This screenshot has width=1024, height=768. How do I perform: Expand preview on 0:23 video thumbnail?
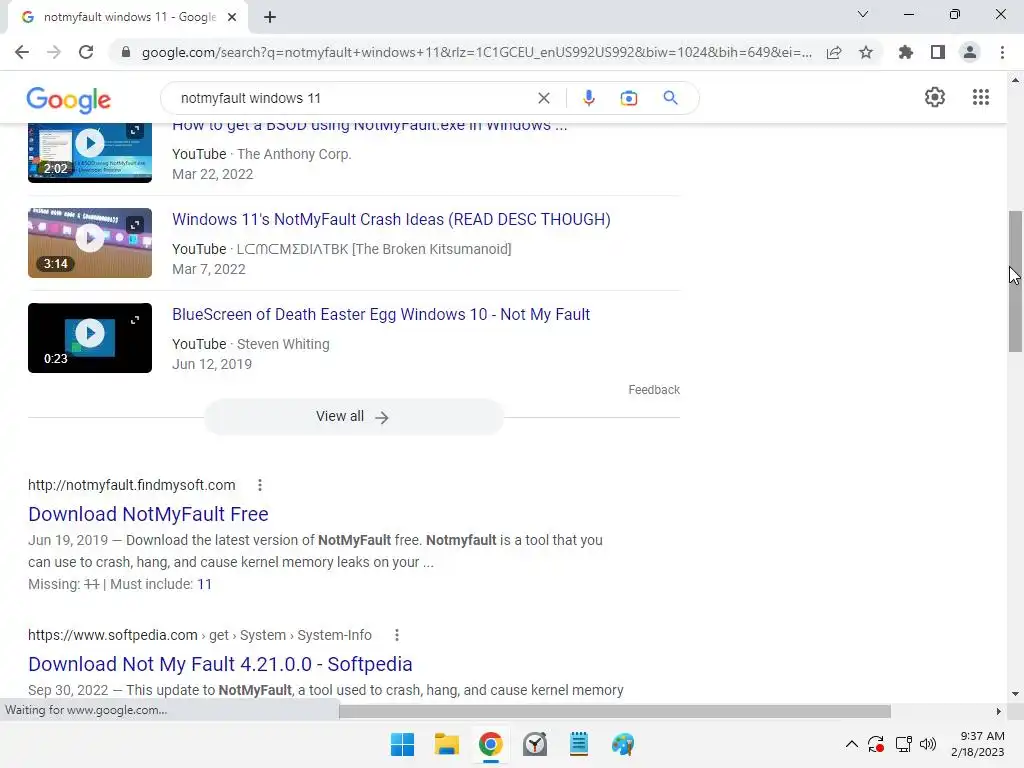(x=135, y=320)
